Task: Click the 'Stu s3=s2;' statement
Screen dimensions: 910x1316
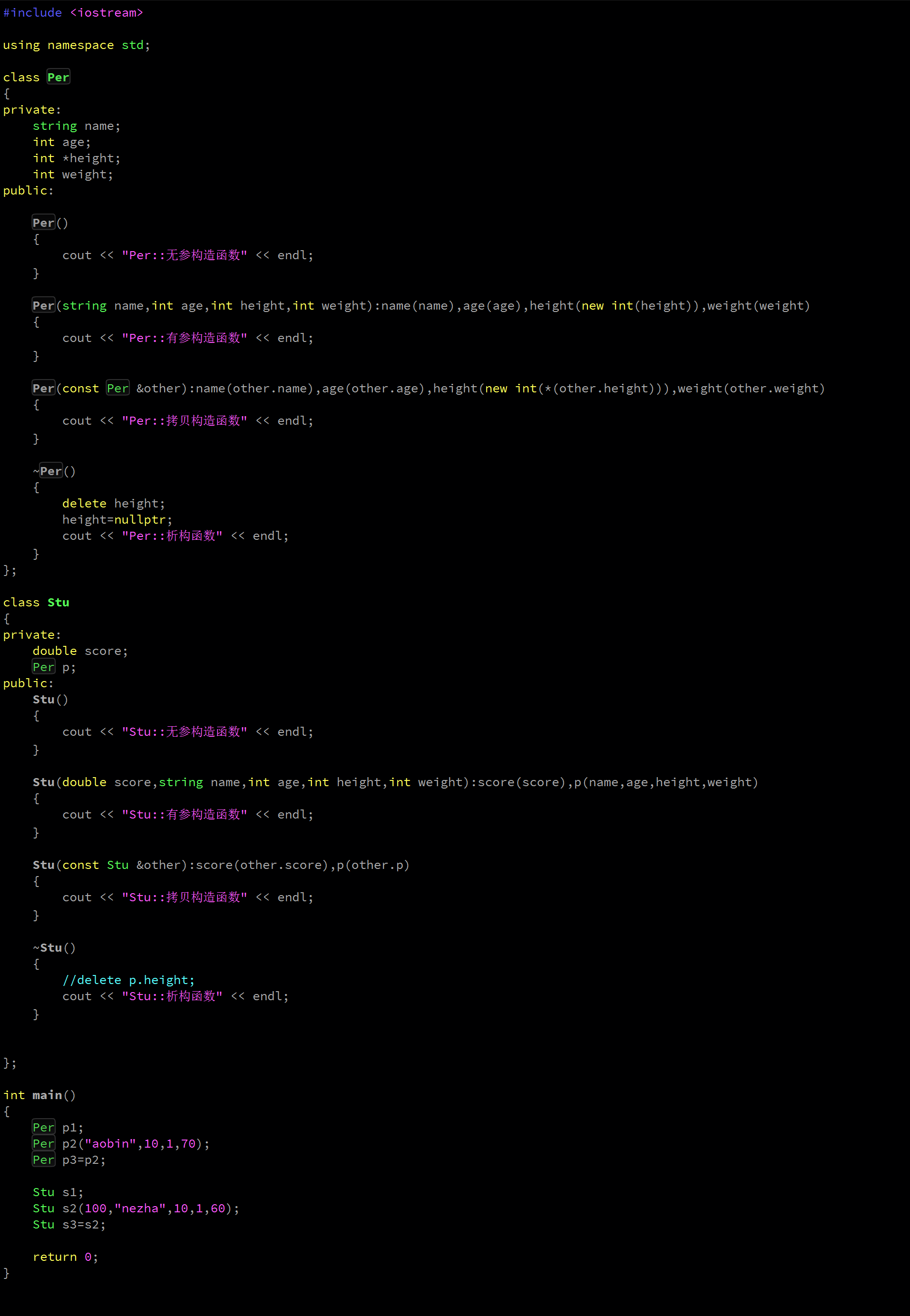Action: (x=69, y=1225)
